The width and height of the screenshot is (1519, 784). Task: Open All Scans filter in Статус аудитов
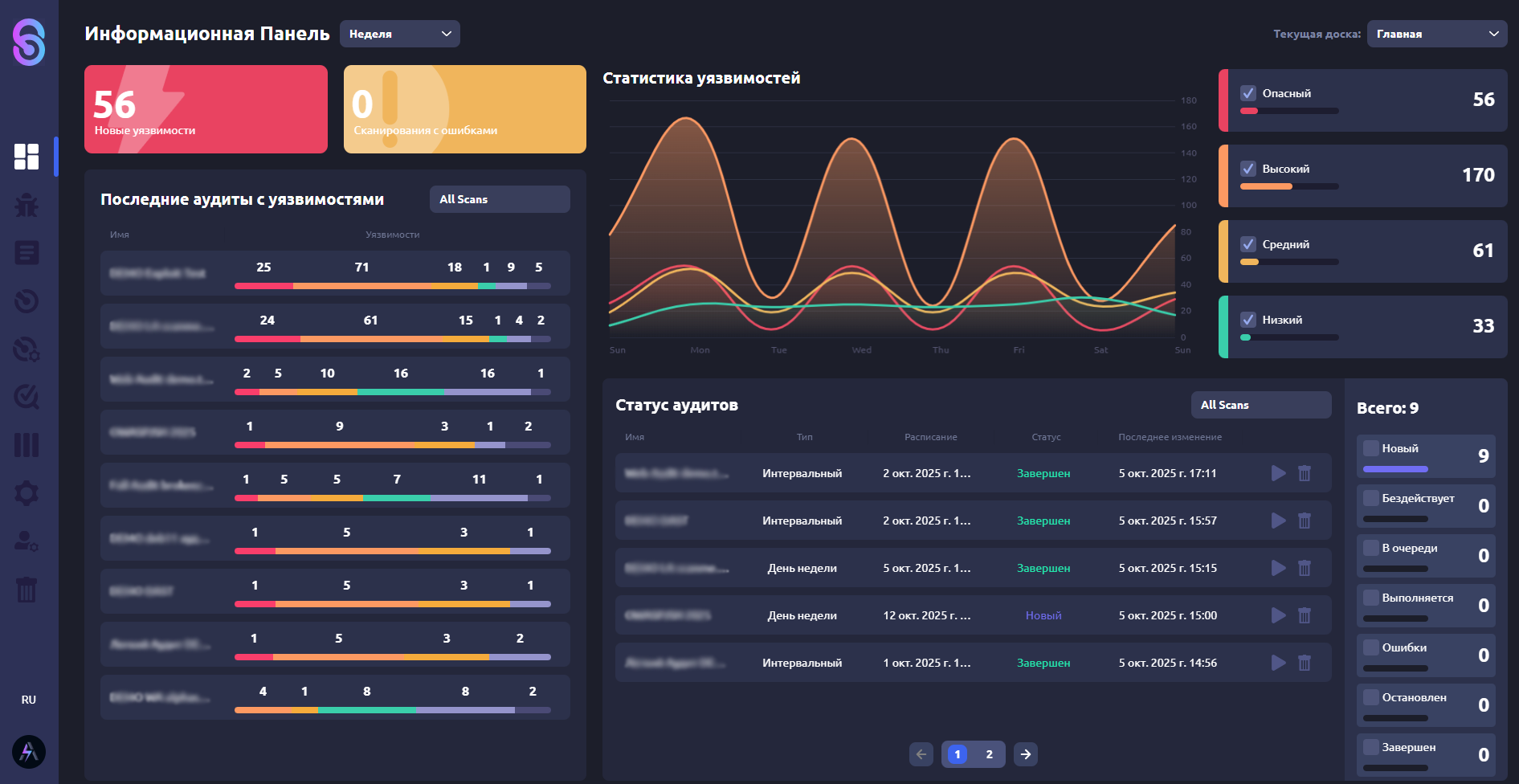point(1261,405)
